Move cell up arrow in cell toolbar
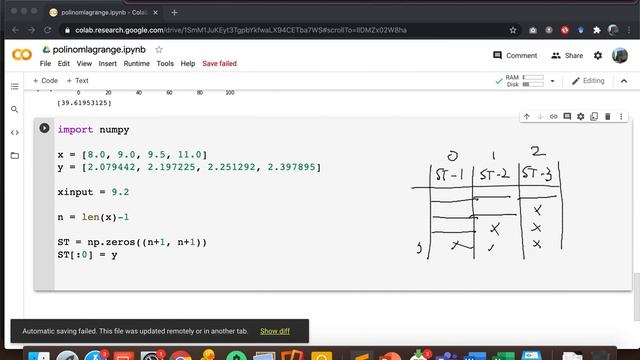 pyautogui.click(x=527, y=116)
